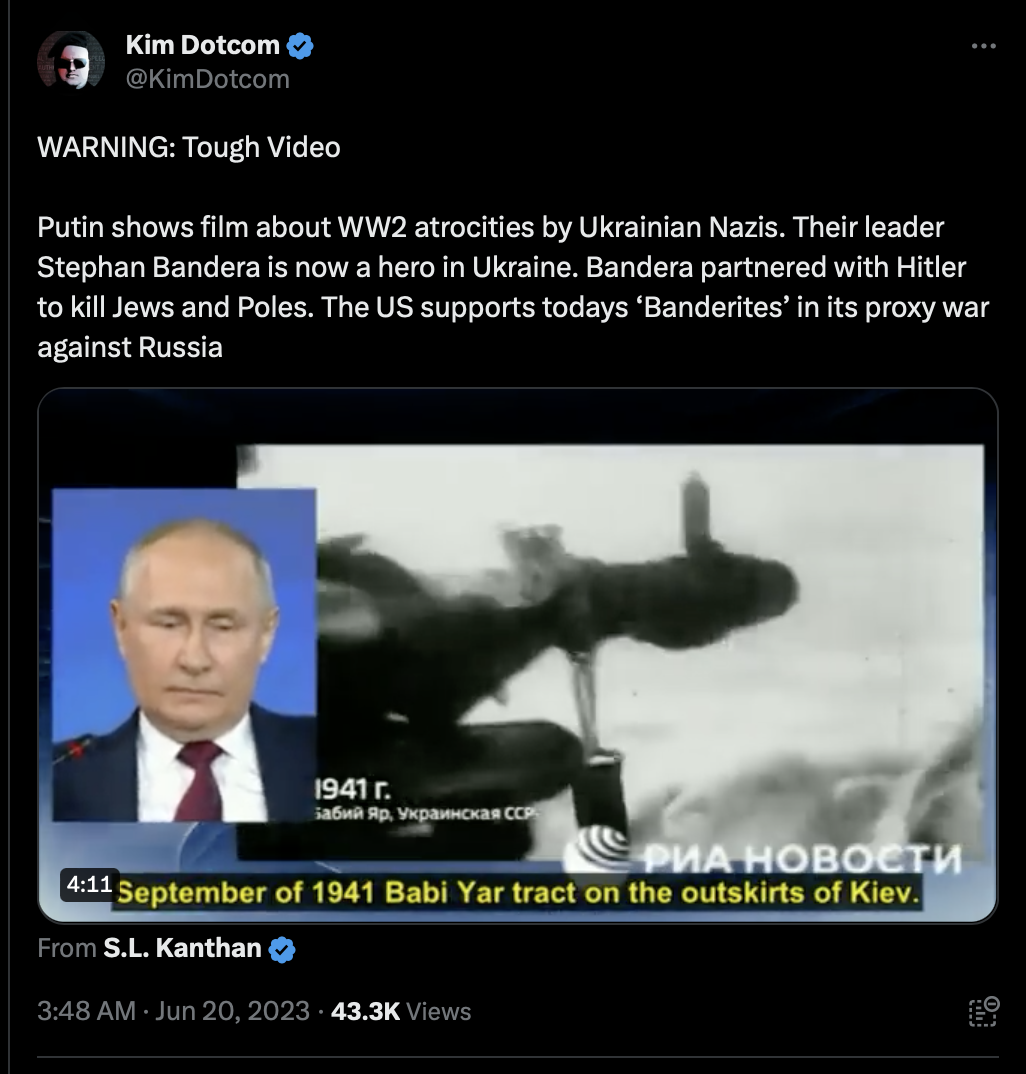View the 43.3K Views count
Screen dimensions: 1026x1074
click(x=401, y=1011)
